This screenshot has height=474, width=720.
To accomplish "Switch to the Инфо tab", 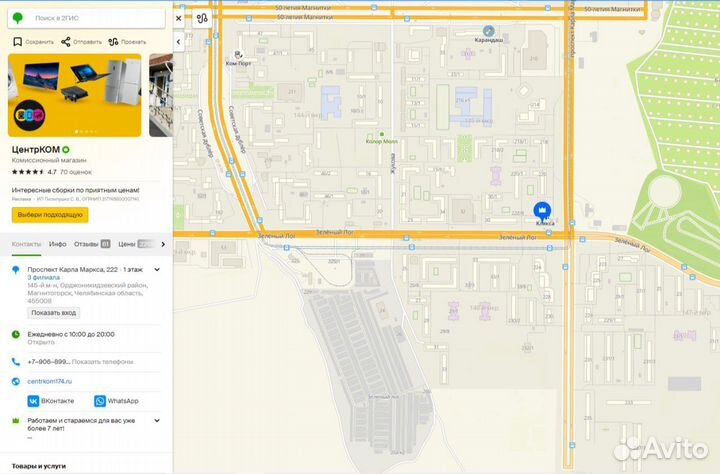I will click(x=58, y=243).
